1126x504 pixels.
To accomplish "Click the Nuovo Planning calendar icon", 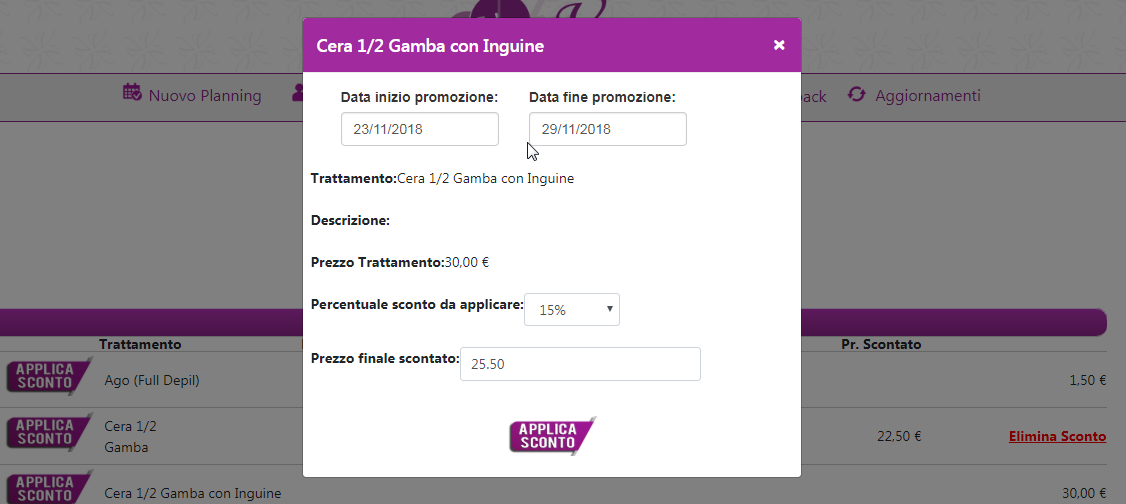I will pos(131,92).
